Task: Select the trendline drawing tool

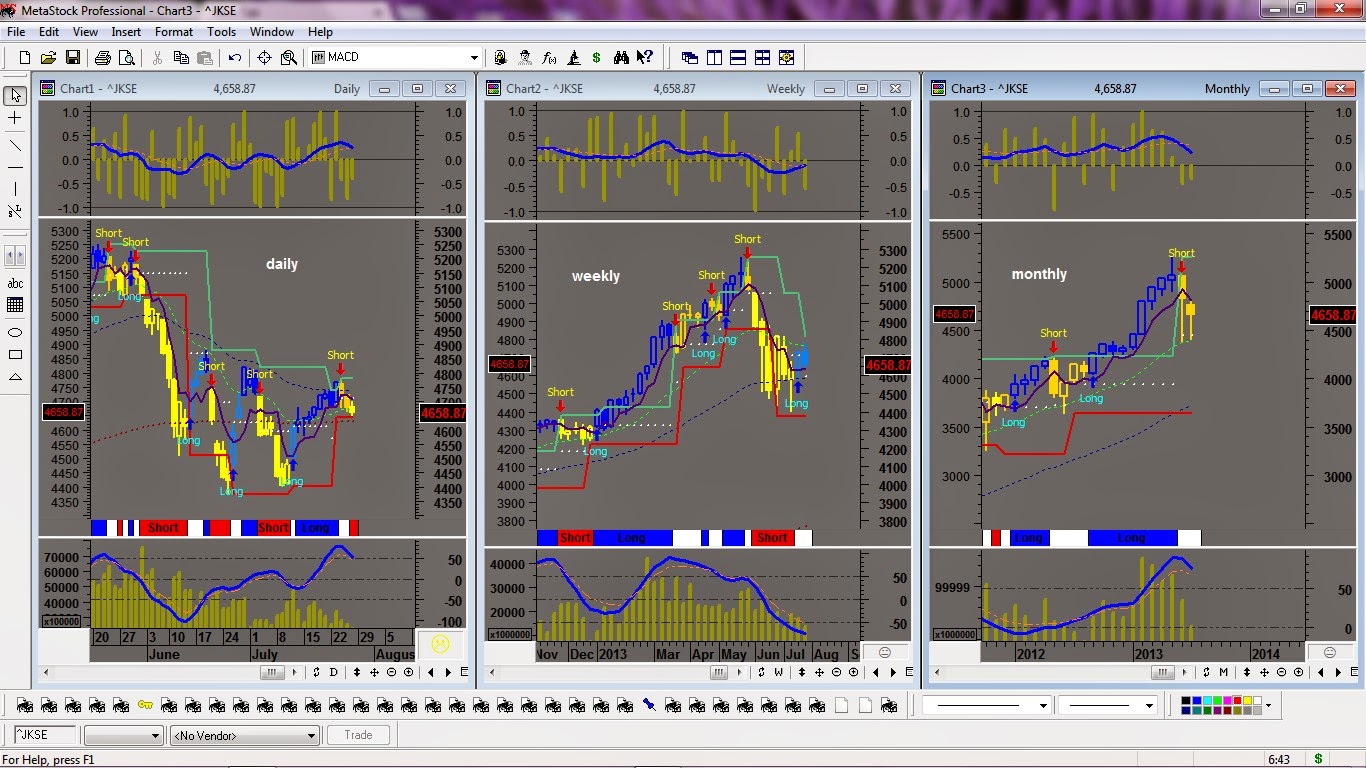Action: [x=15, y=145]
